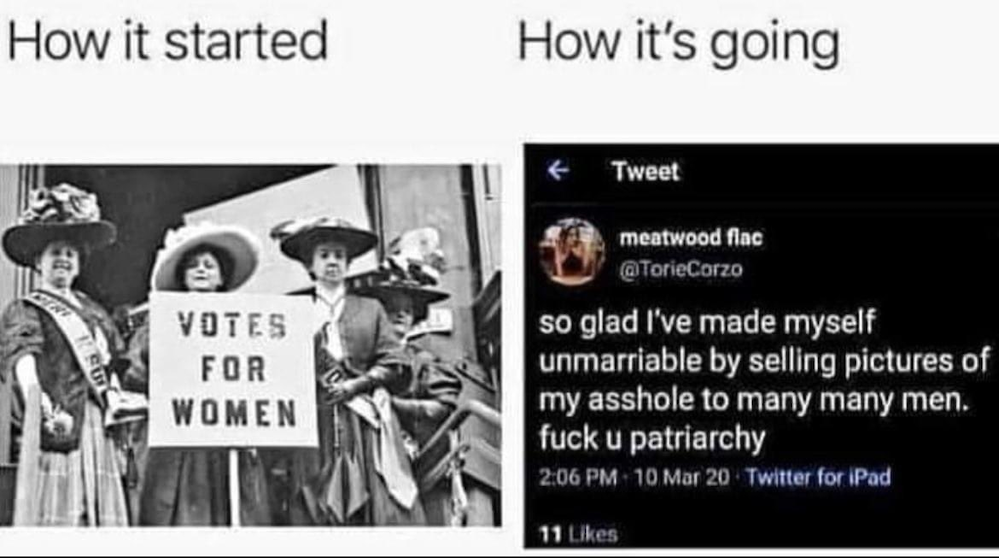This screenshot has height=558, width=999.
Task: Select the tweet line starting 'so glad'
Action: [x=707, y=323]
